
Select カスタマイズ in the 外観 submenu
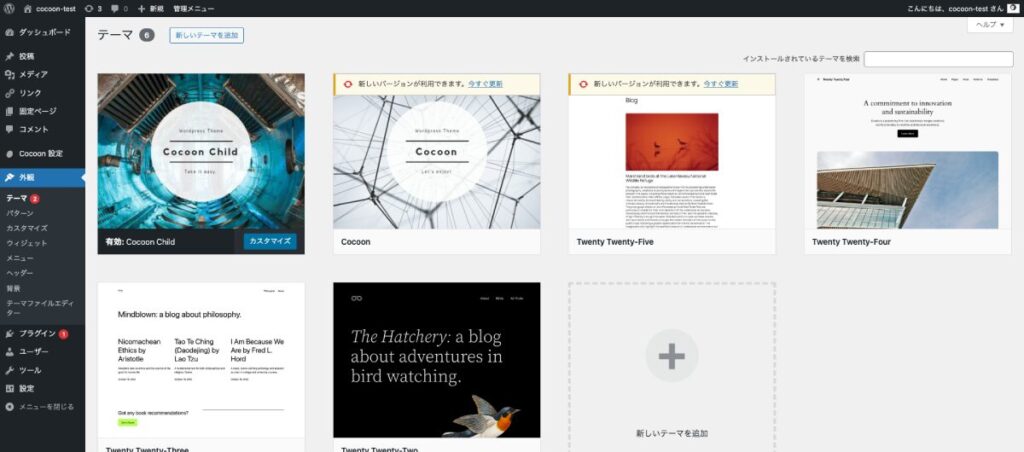tap(28, 228)
